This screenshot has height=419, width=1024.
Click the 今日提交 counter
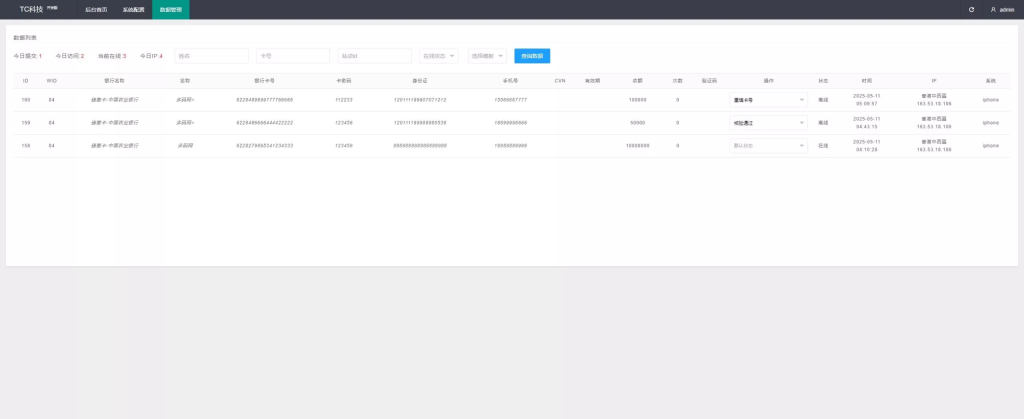point(27,56)
